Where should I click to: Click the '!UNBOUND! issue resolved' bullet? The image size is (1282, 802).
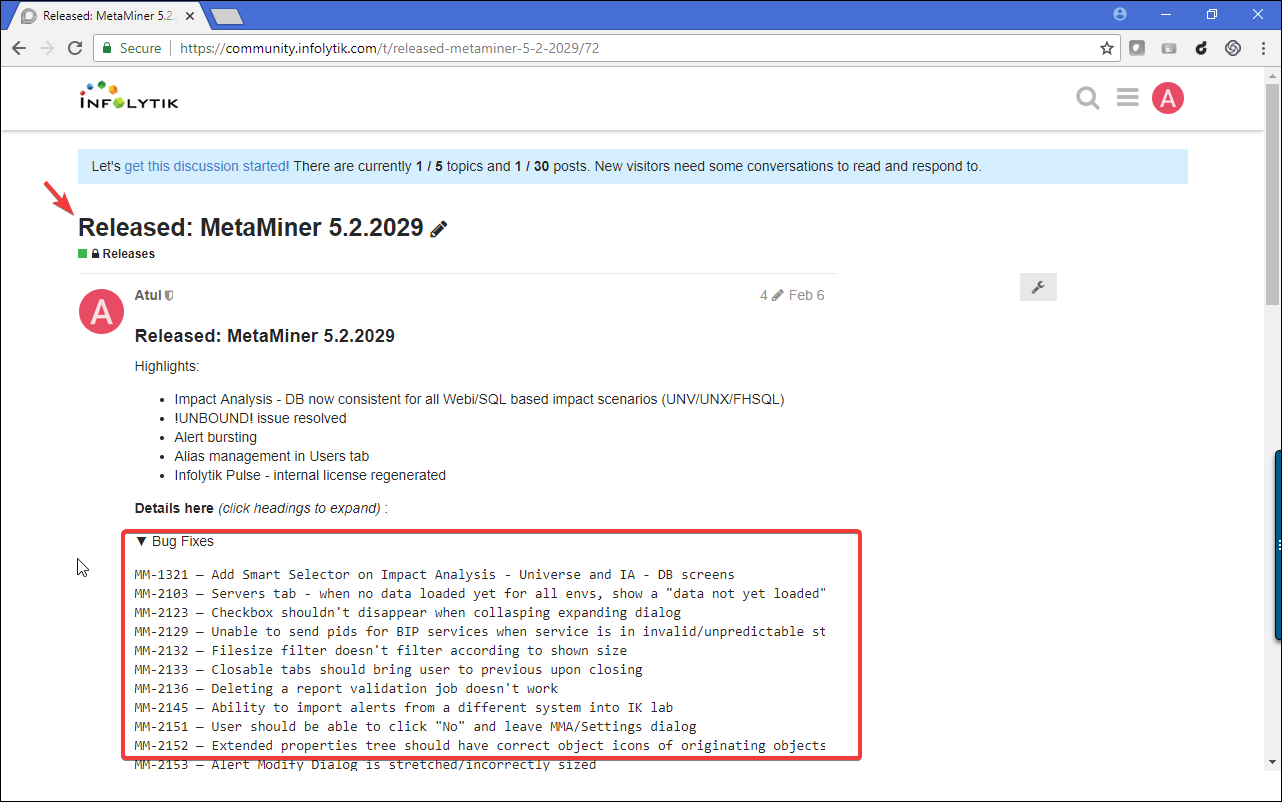pyautogui.click(x=261, y=418)
